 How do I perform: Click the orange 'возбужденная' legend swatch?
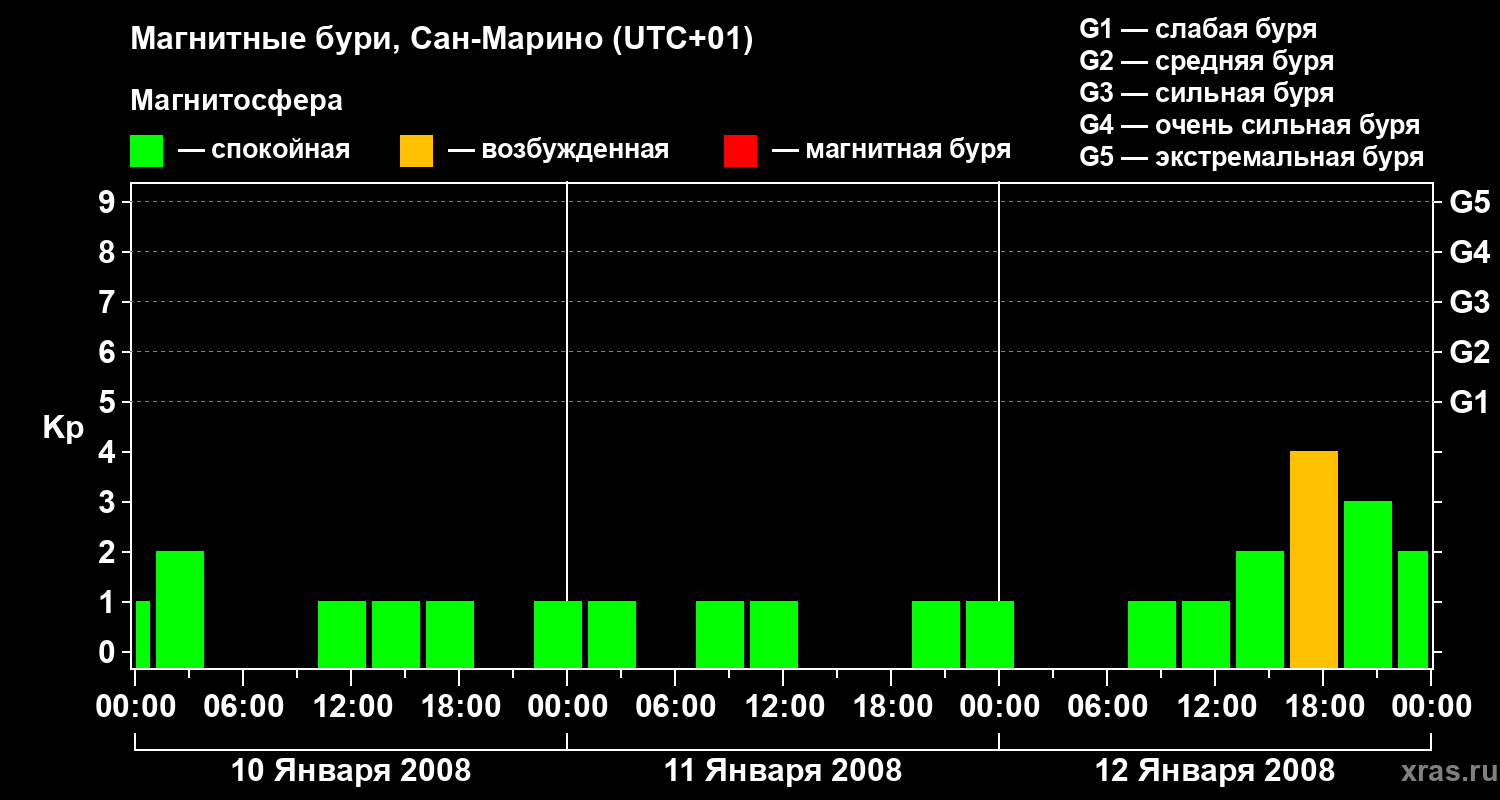[x=416, y=150]
